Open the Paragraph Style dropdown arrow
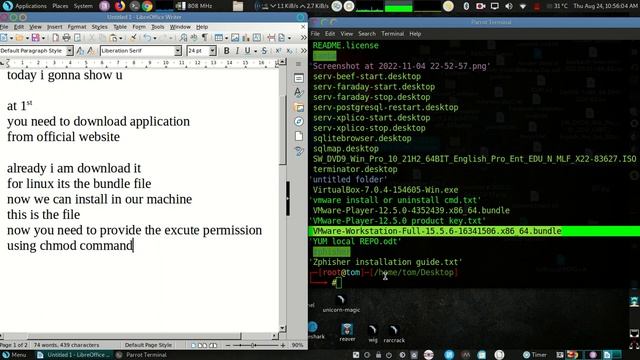 [70, 51]
